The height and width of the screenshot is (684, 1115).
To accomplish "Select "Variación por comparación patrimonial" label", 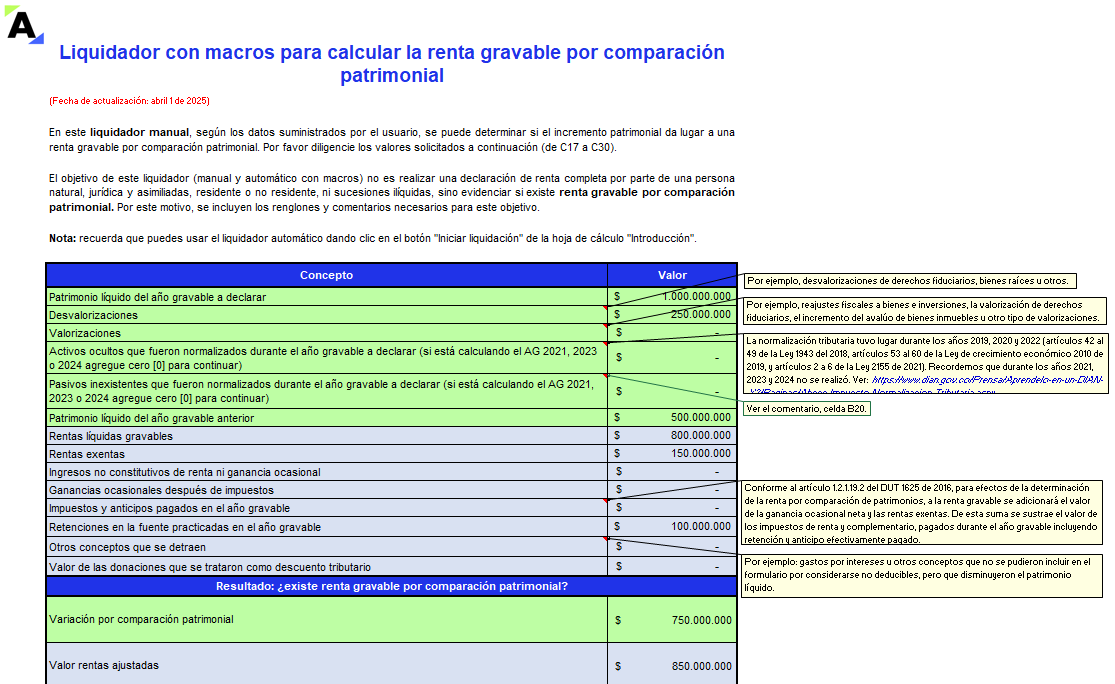I will pos(326,619).
